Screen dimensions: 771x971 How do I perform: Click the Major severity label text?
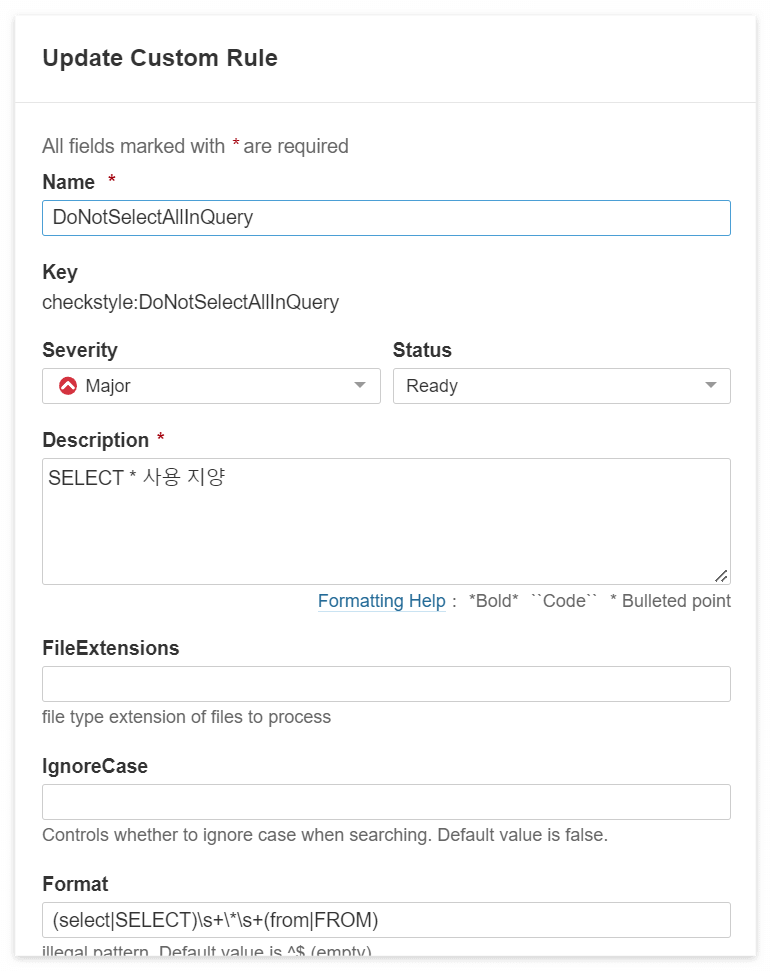point(108,386)
